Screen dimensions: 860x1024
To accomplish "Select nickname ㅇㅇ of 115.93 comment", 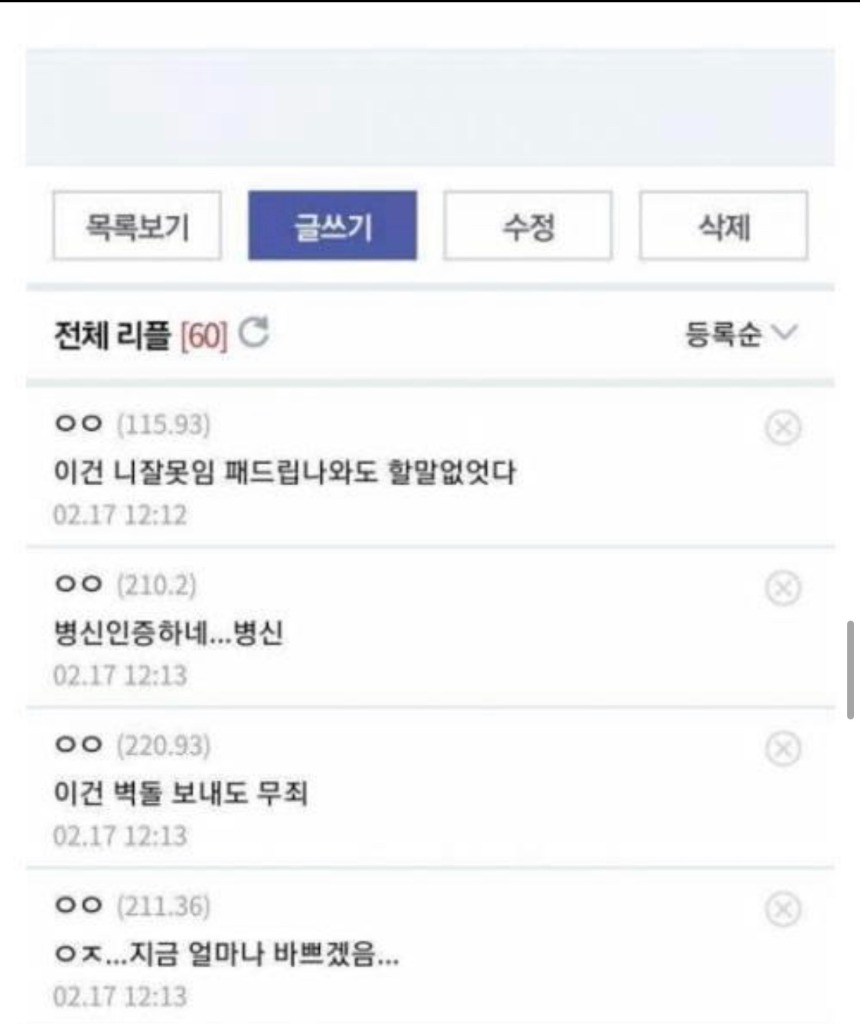I will click(79, 424).
